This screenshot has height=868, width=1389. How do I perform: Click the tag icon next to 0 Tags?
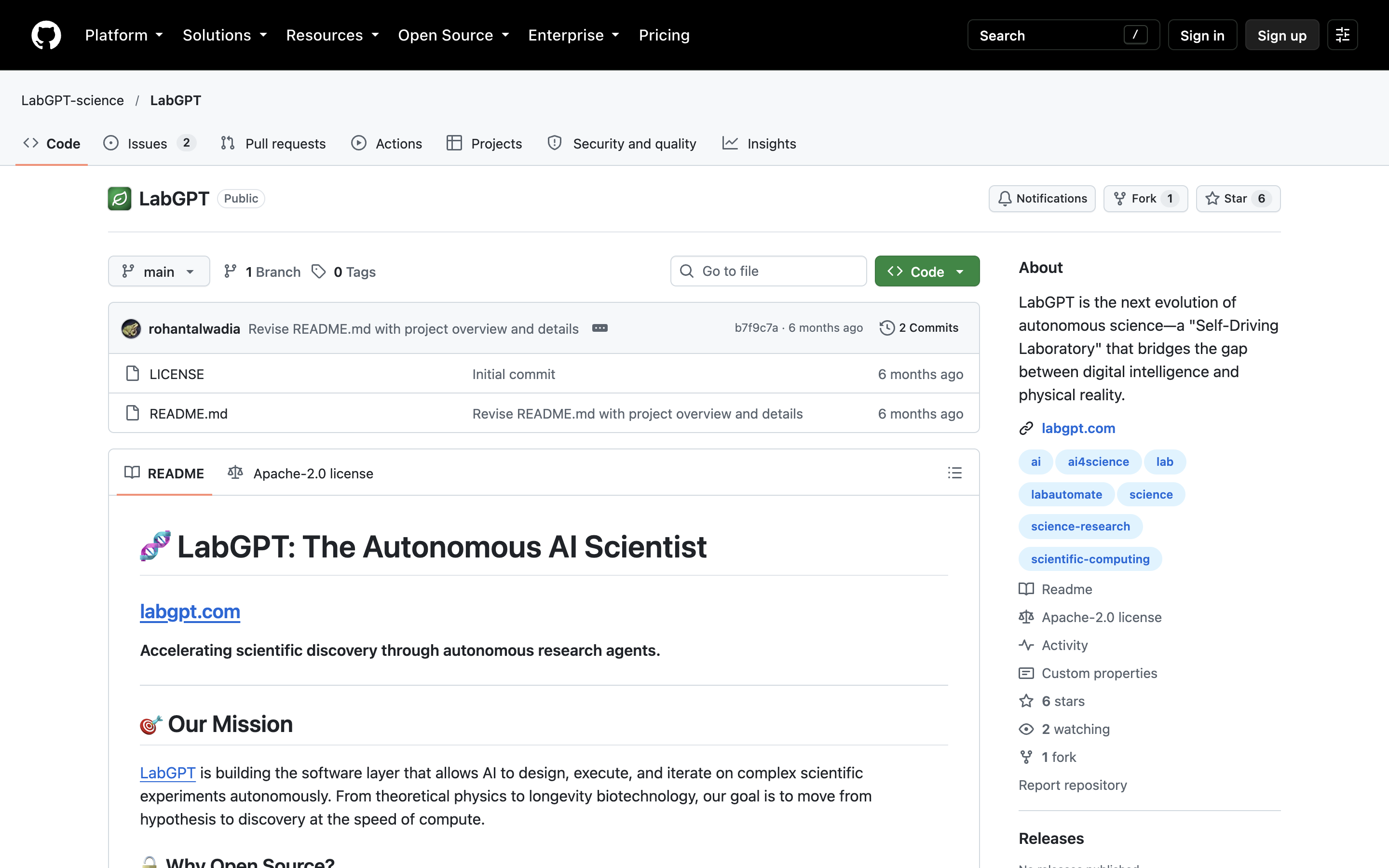pyautogui.click(x=318, y=271)
